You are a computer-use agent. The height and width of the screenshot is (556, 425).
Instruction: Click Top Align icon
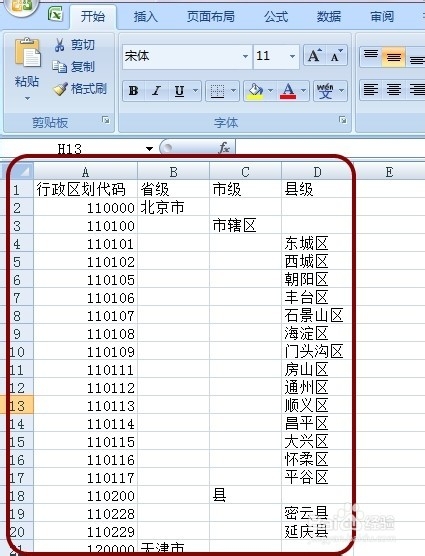pyautogui.click(x=371, y=56)
